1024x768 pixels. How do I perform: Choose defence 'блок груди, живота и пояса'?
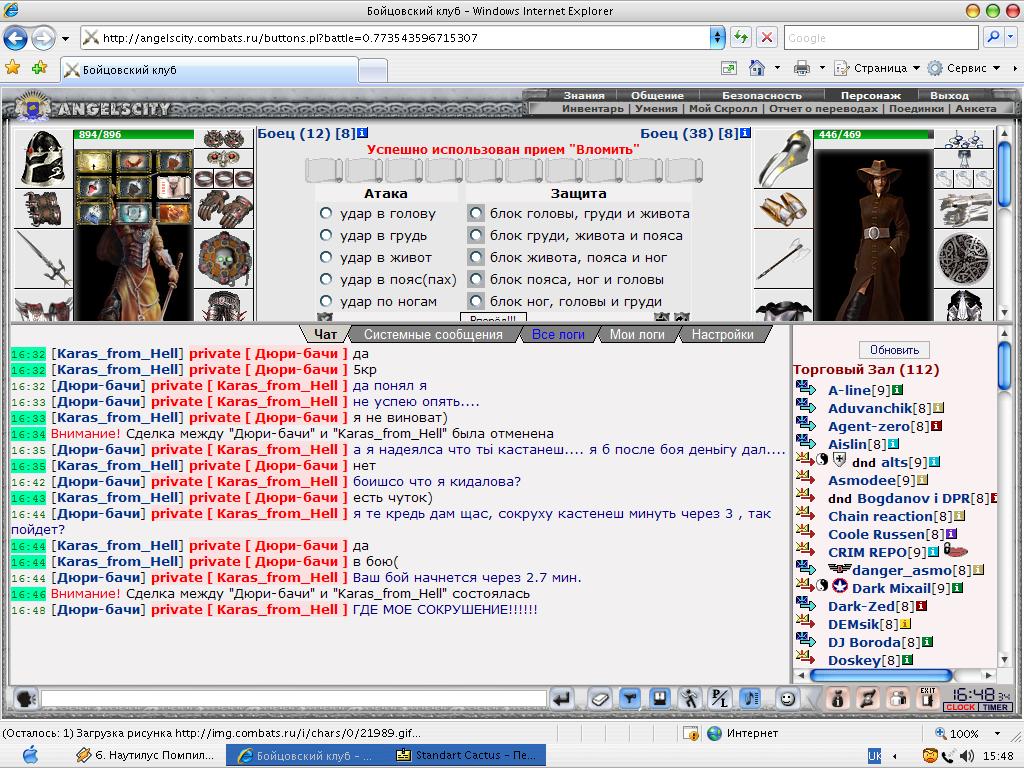tap(477, 235)
